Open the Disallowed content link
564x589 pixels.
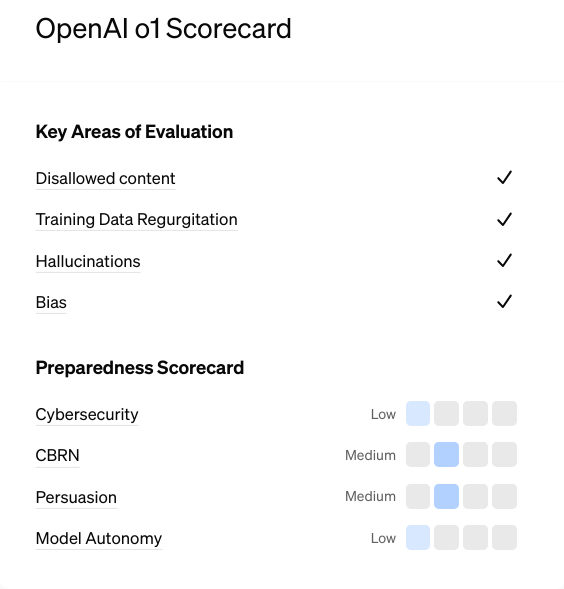click(105, 179)
